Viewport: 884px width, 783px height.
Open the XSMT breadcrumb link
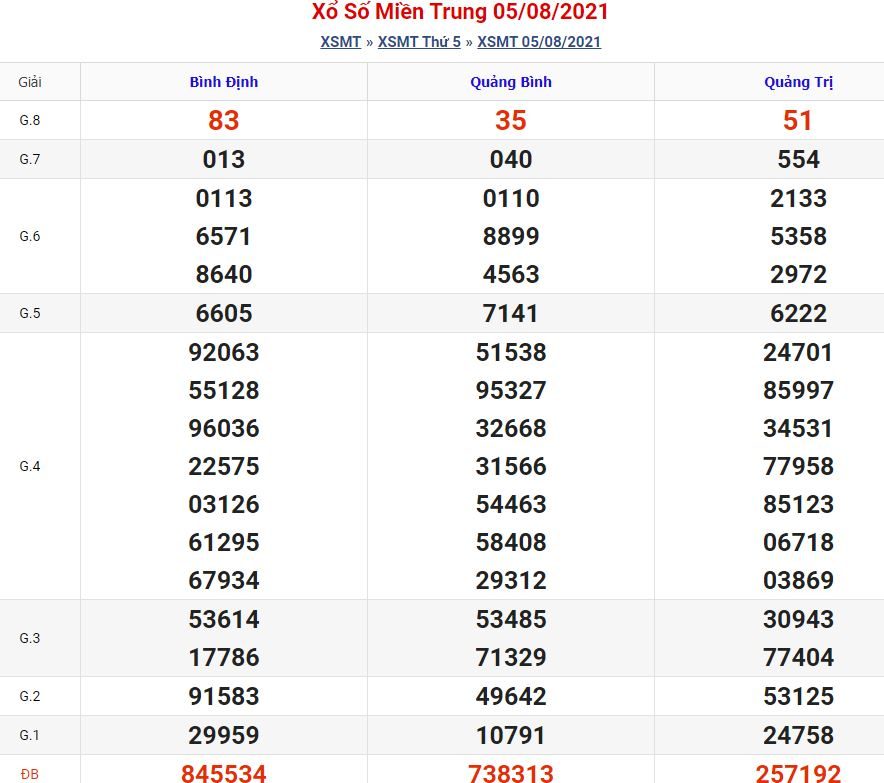pos(339,42)
